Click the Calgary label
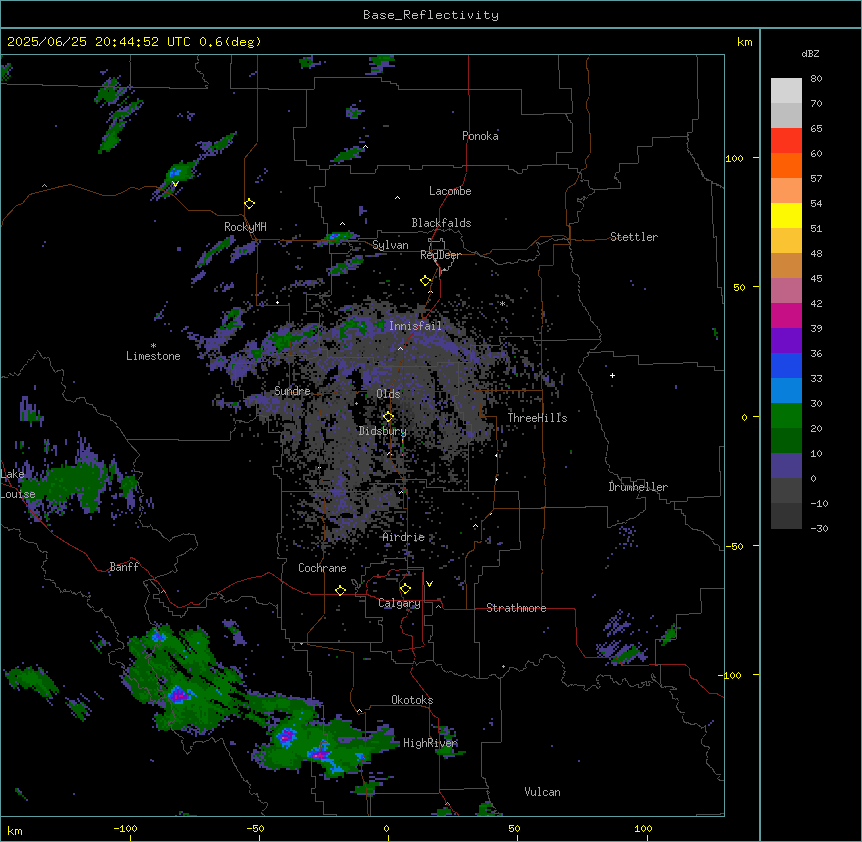The image size is (862, 842). tap(399, 603)
